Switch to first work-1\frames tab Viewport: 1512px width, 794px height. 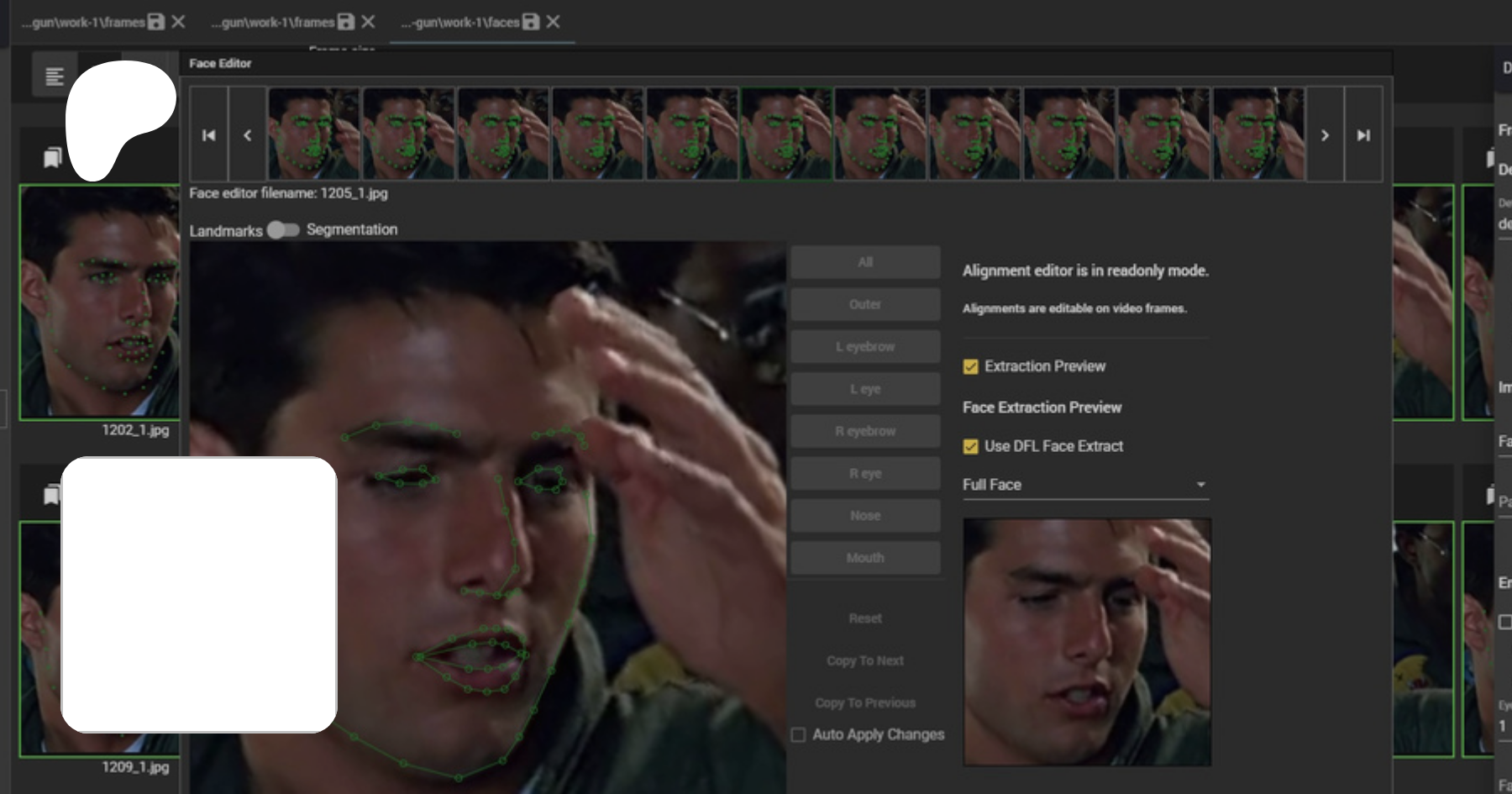coord(82,23)
